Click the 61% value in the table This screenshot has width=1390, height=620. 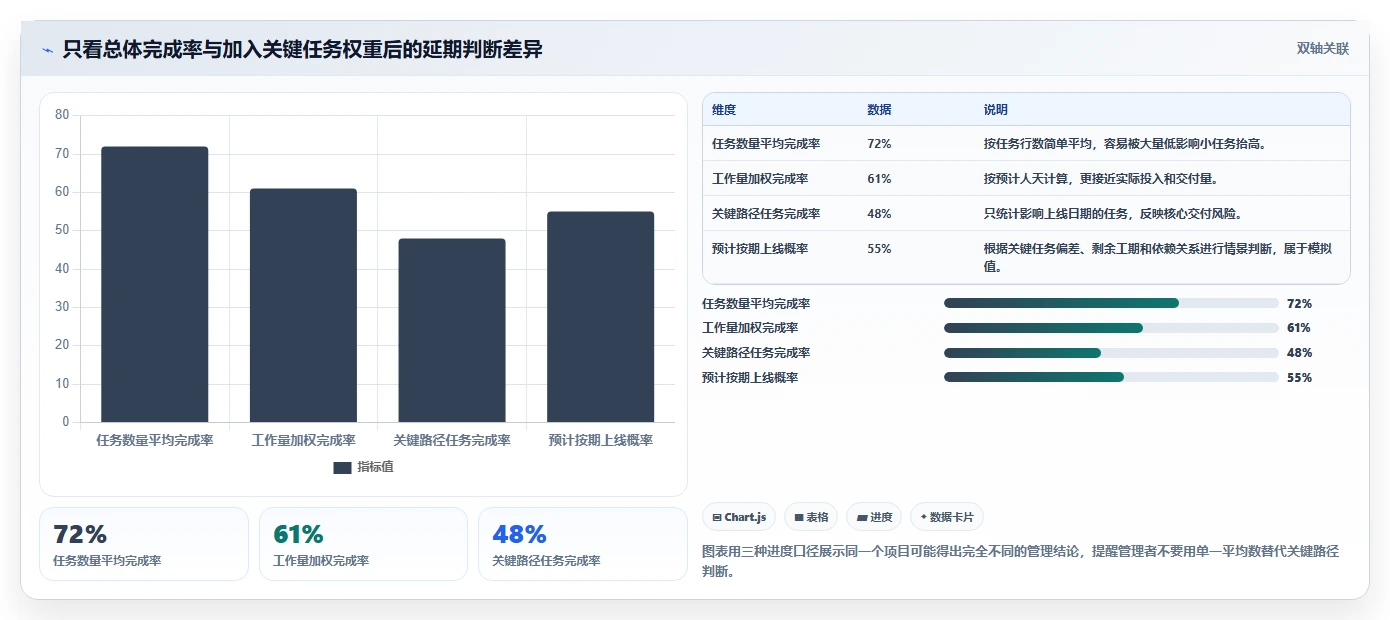point(879,179)
